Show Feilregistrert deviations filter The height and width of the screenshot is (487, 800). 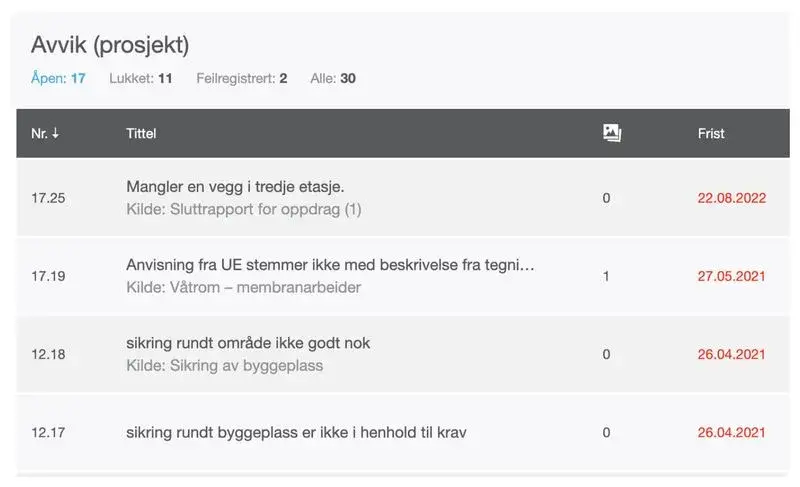click(x=242, y=78)
